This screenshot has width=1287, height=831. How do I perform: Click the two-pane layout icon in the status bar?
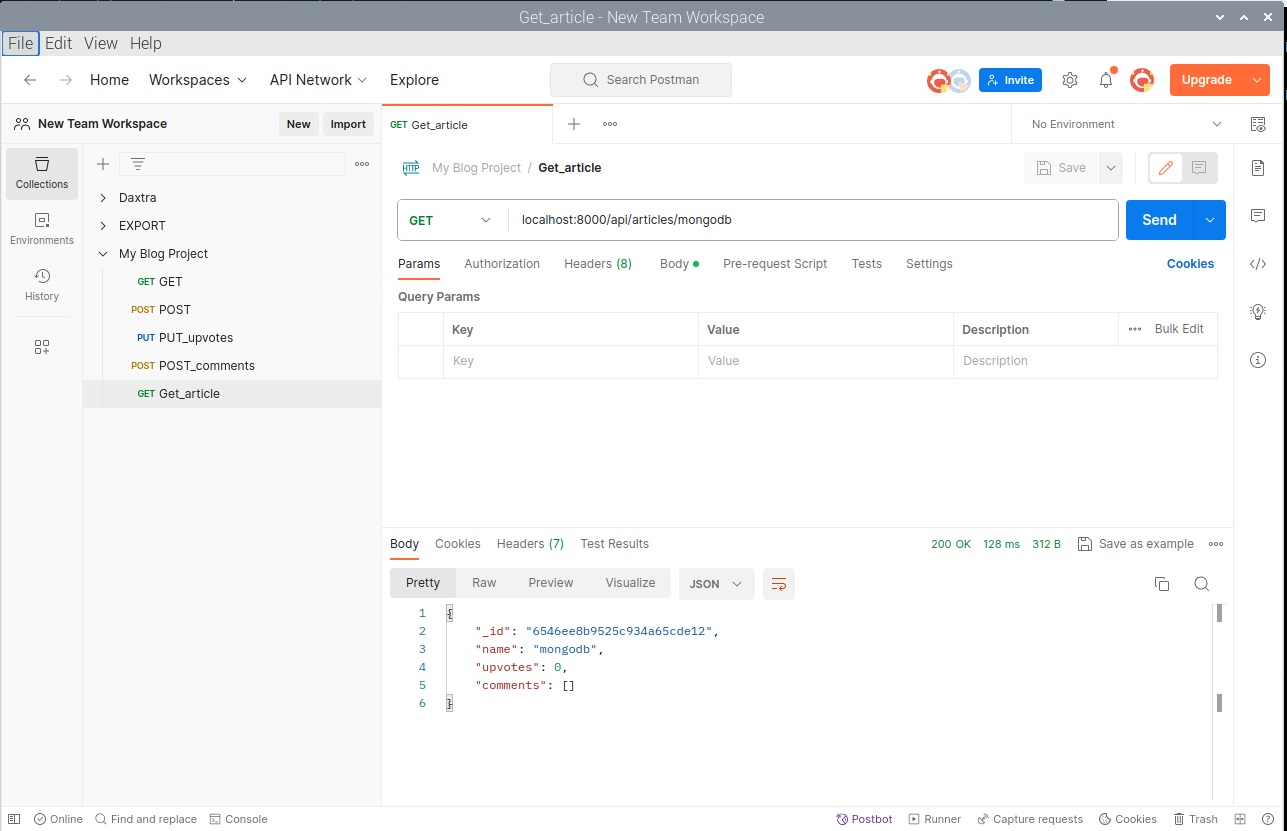1240,819
